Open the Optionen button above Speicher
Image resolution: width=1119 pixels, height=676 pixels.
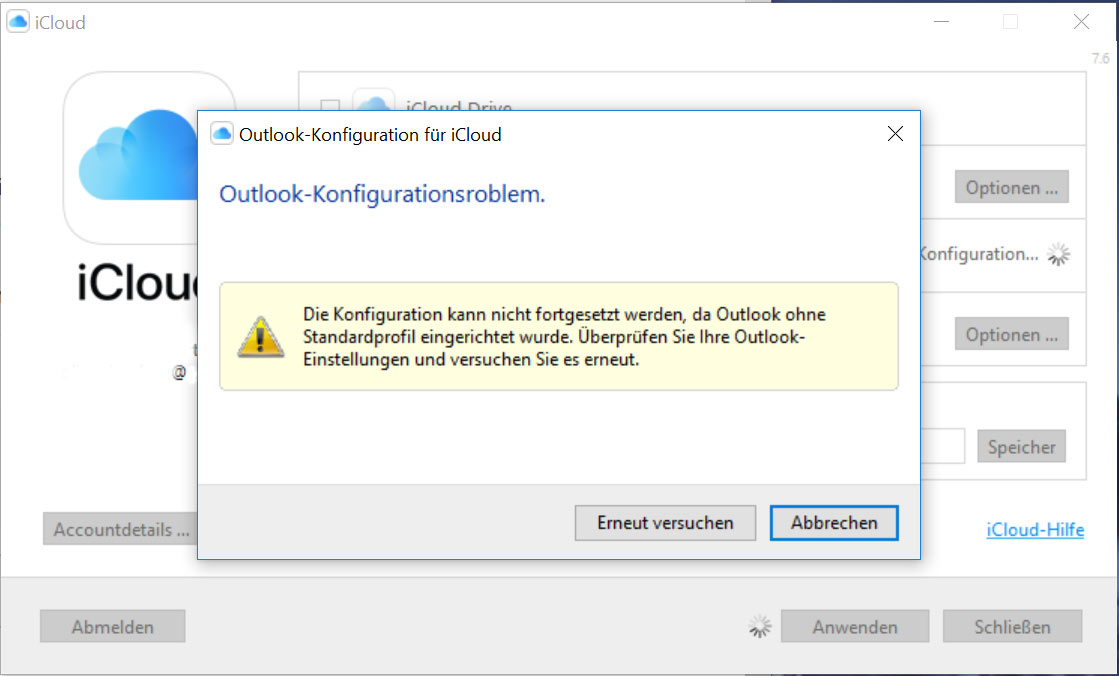point(1011,334)
